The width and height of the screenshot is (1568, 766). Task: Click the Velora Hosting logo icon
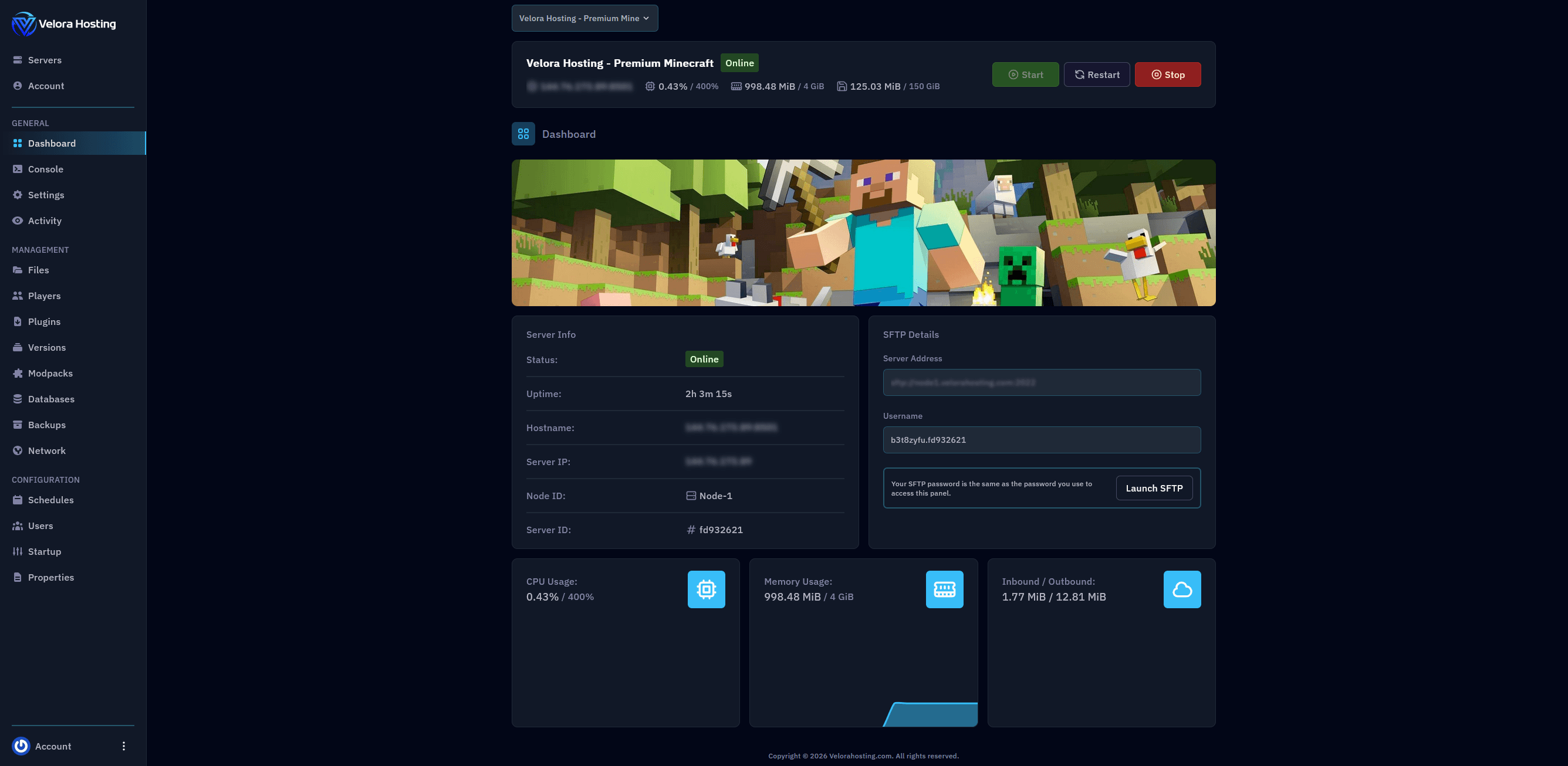coord(23,23)
